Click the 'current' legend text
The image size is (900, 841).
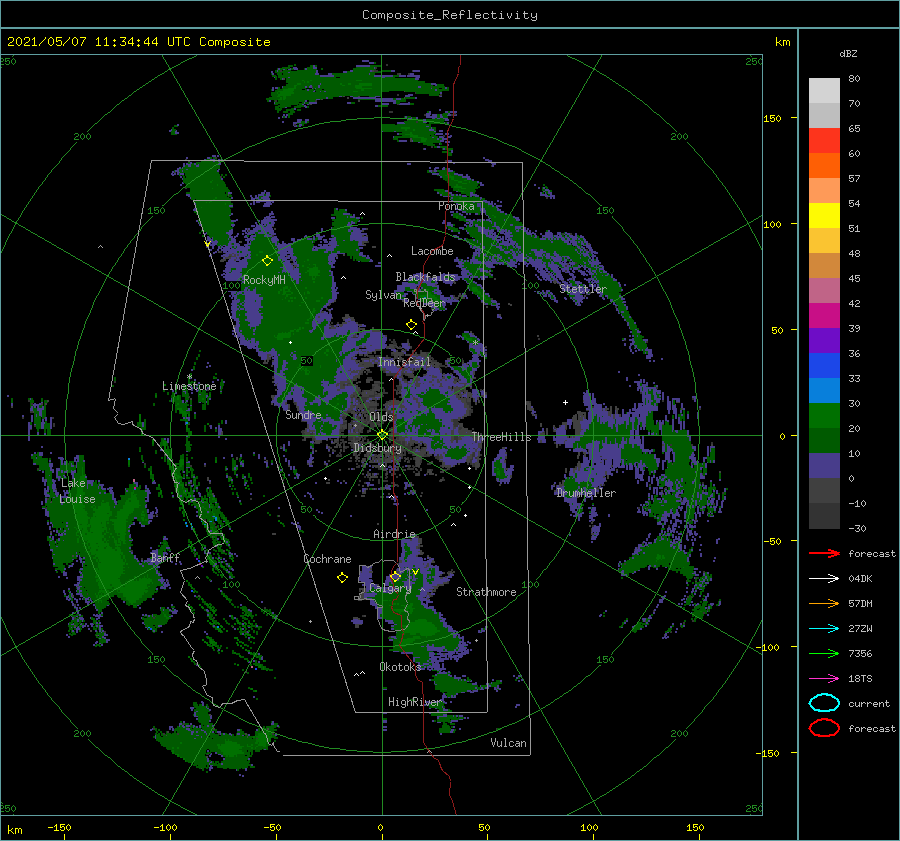click(x=869, y=703)
